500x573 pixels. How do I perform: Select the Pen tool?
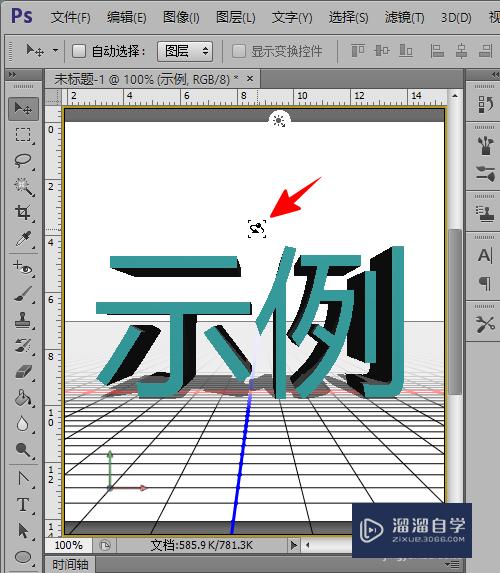[23, 478]
